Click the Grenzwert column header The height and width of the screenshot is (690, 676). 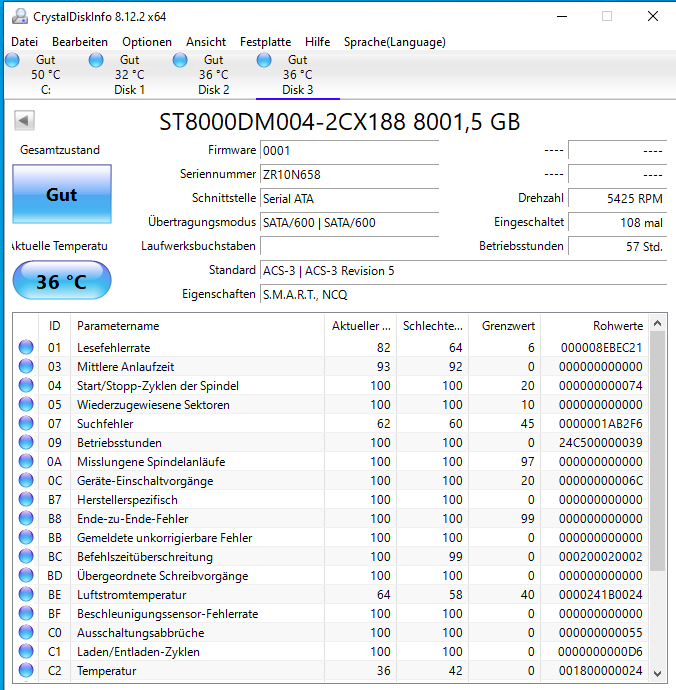[505, 326]
